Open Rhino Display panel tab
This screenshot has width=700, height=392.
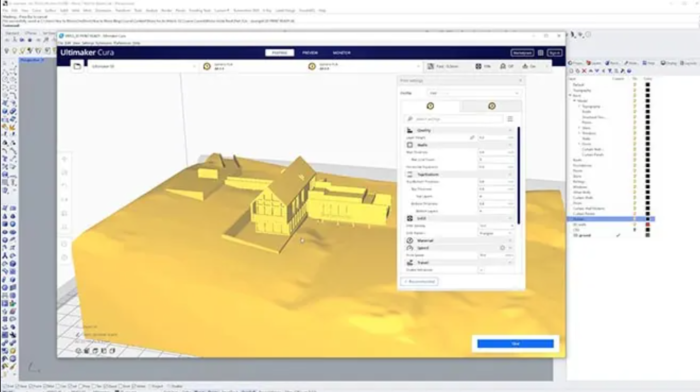tap(669, 63)
